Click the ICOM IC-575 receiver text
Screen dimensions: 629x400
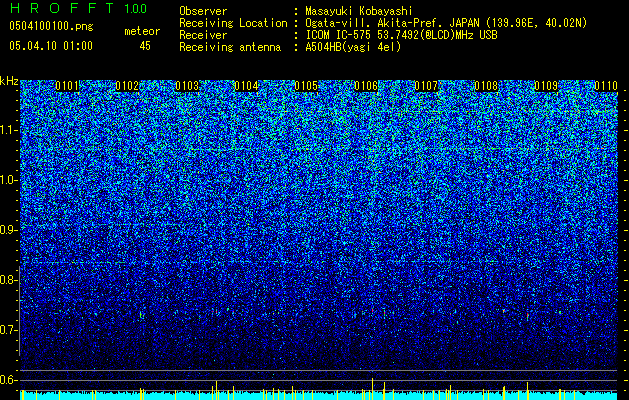(401, 35)
